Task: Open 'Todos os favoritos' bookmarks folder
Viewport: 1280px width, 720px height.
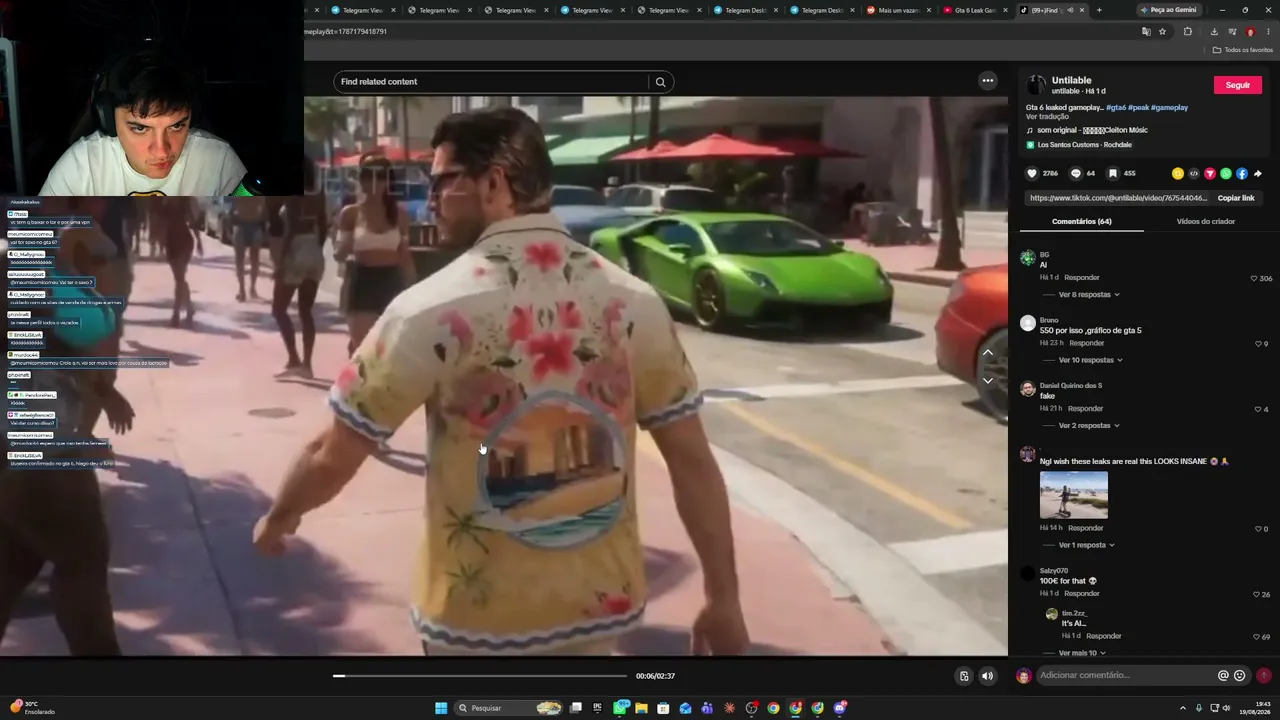Action: click(1243, 50)
